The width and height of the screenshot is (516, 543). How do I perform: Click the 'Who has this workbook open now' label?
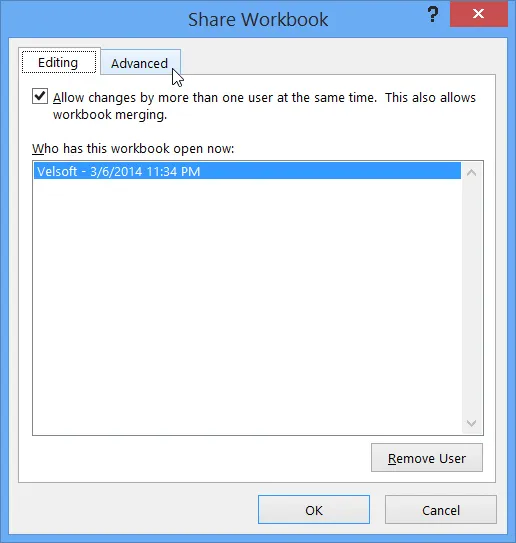(133, 149)
